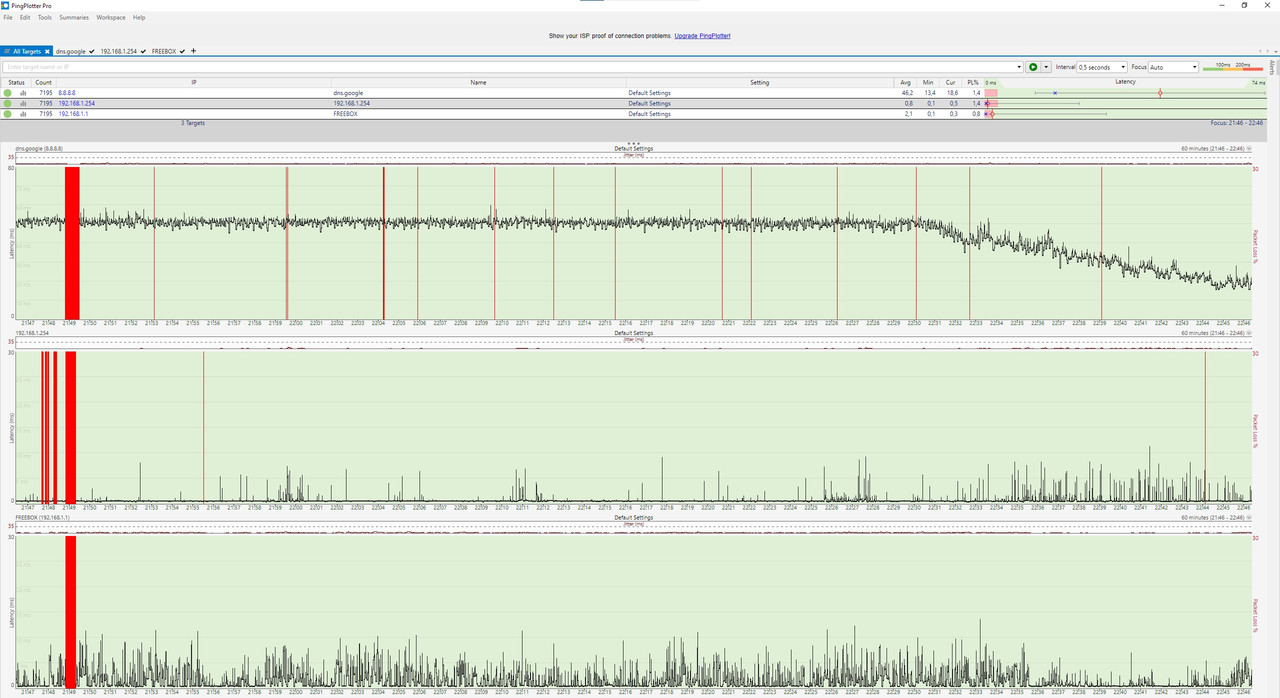Viewport: 1280px width, 698px height.
Task: Click Default Settings in the dns.google row
Action: 649,93
